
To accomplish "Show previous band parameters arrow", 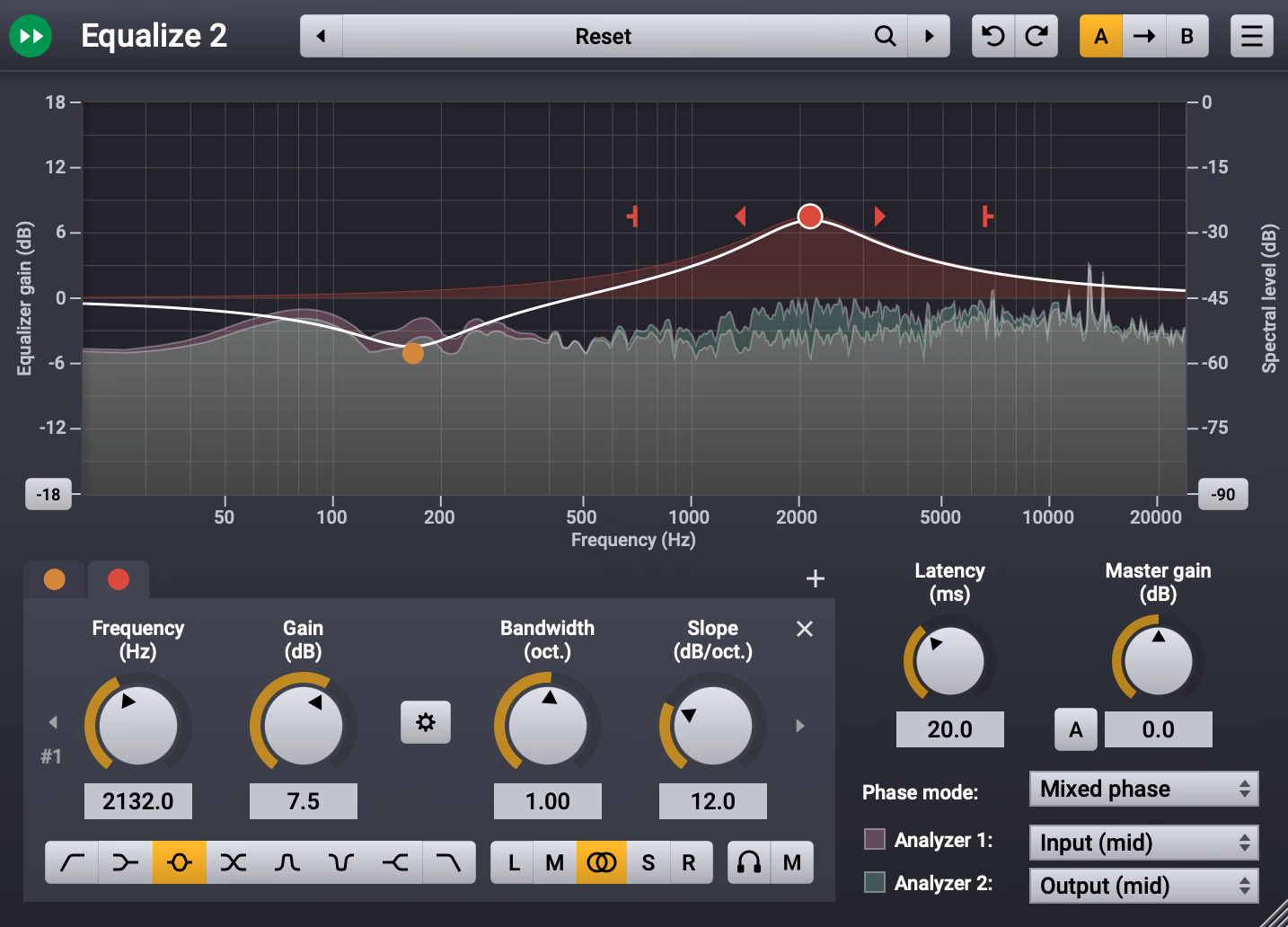I will pyautogui.click(x=53, y=722).
